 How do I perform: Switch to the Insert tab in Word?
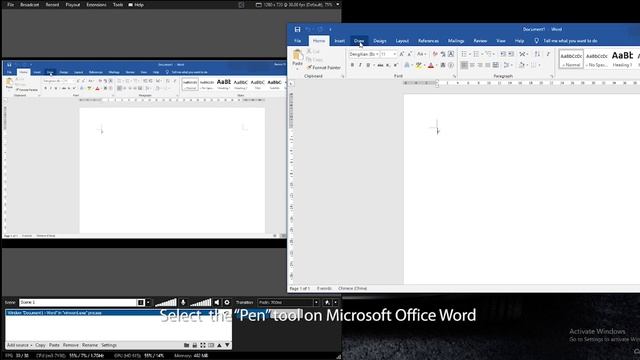tap(340, 41)
